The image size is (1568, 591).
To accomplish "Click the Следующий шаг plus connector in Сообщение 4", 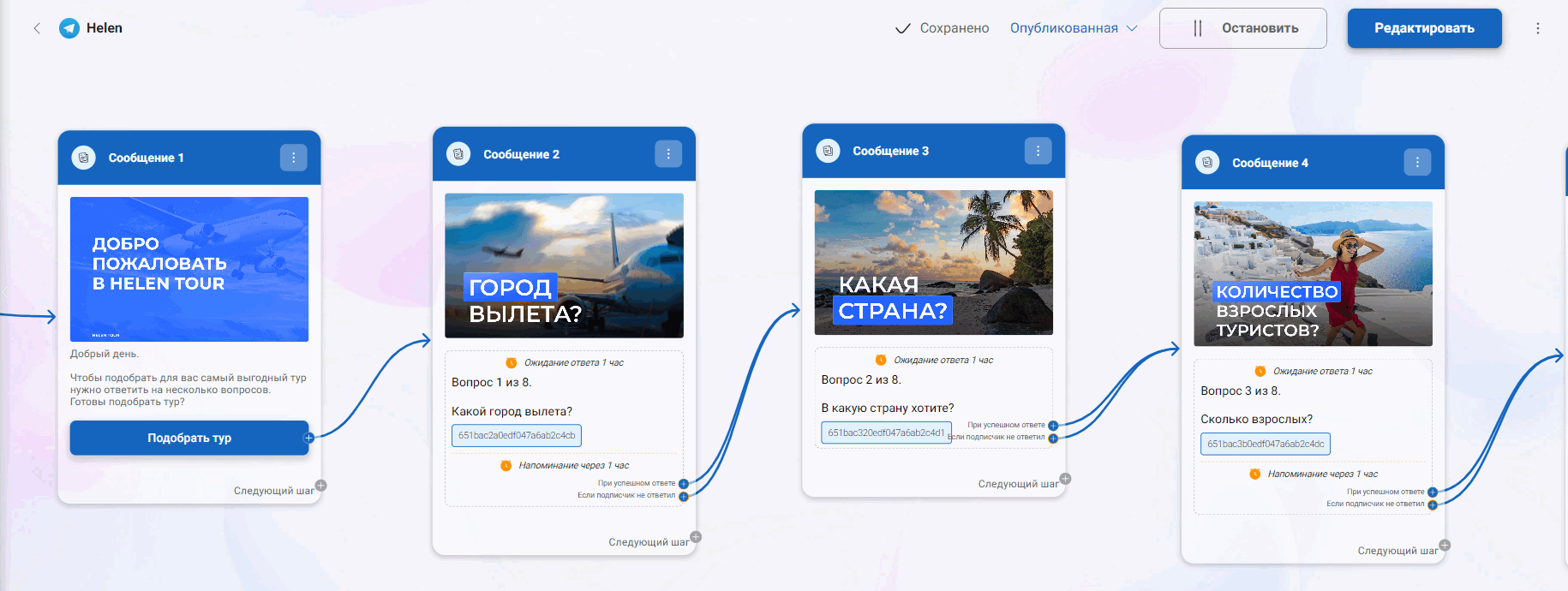I will [1445, 546].
